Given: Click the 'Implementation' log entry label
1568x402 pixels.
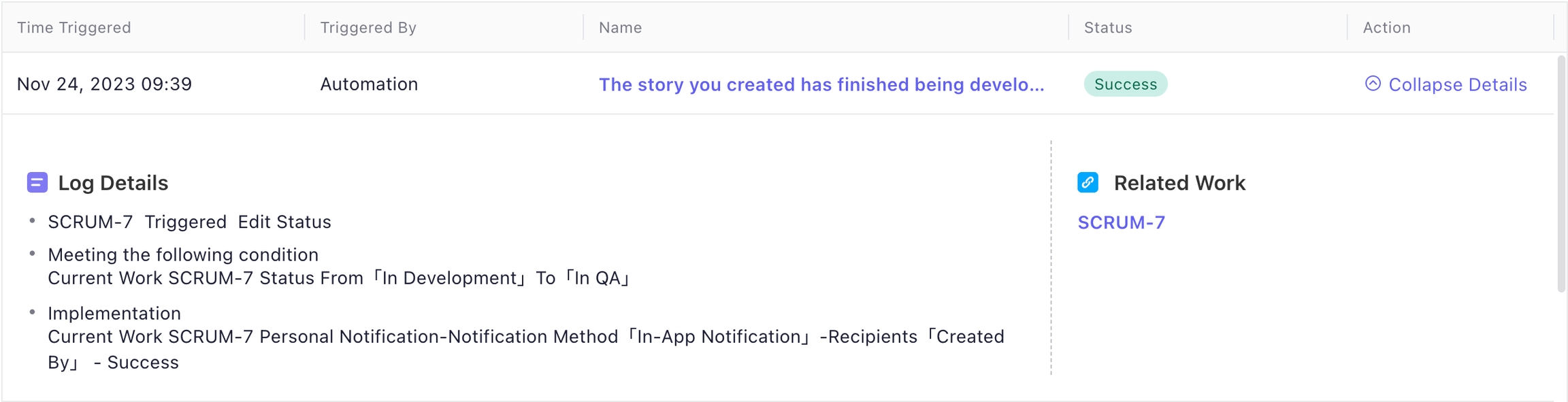Looking at the screenshot, I should (114, 314).
